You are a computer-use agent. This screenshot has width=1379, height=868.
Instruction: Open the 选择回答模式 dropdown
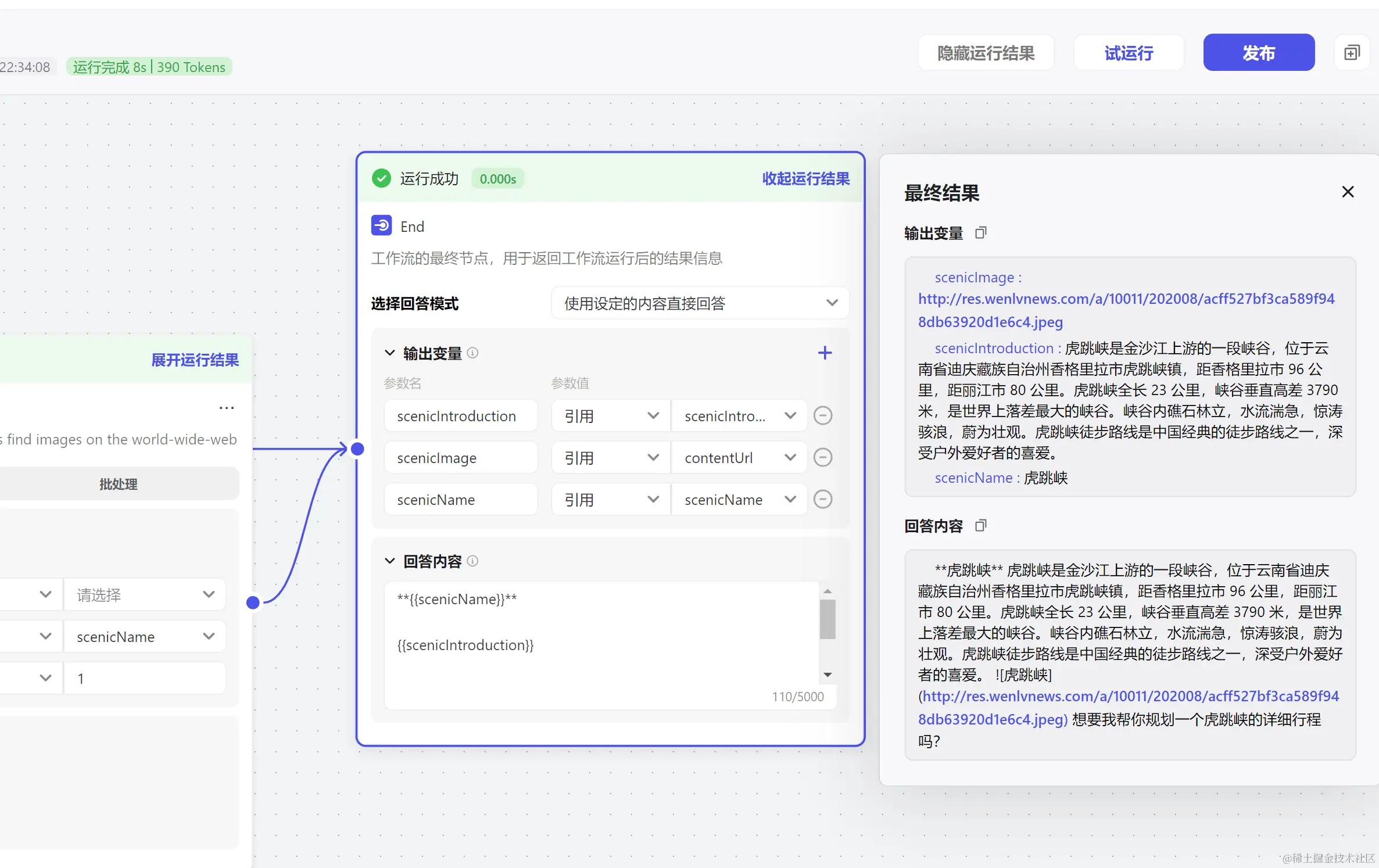(x=700, y=303)
